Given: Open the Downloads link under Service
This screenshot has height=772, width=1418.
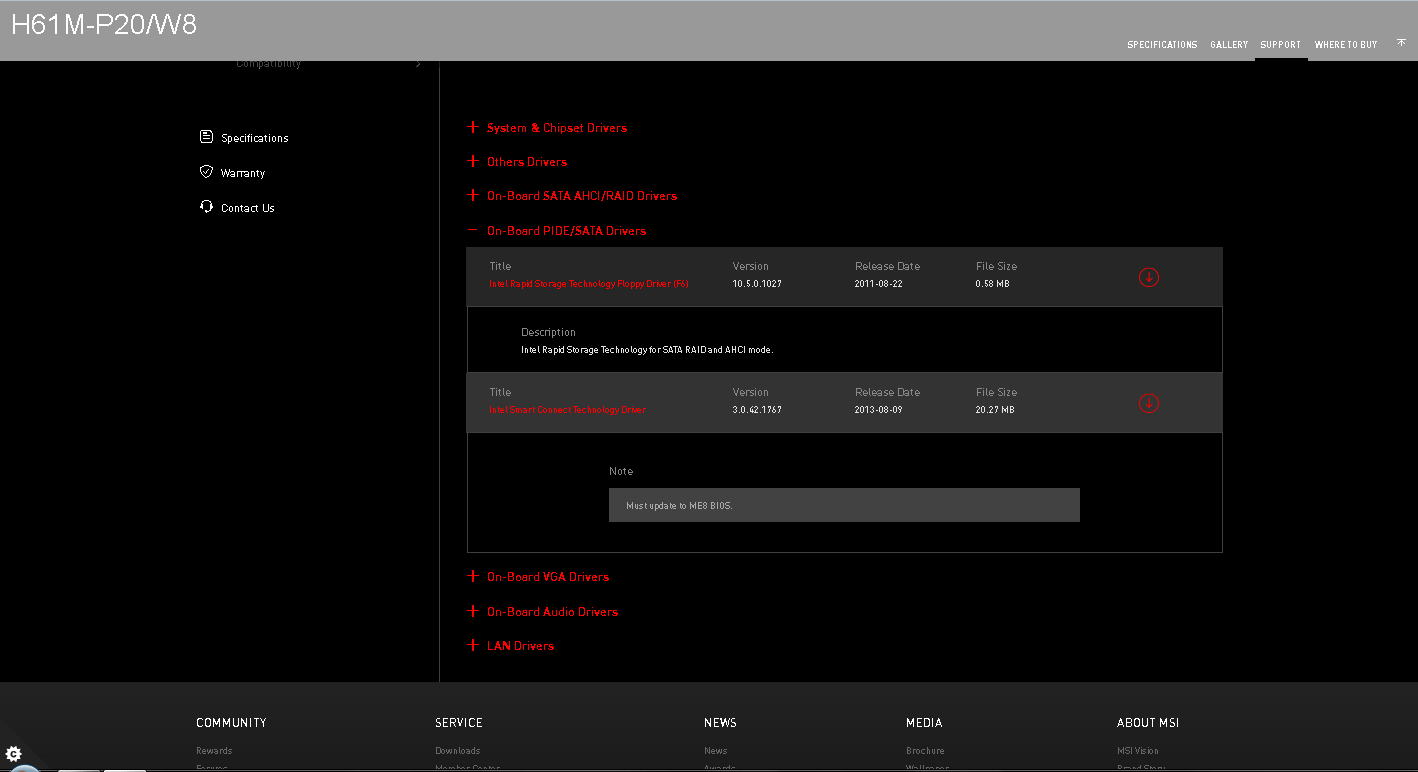Looking at the screenshot, I should [458, 751].
